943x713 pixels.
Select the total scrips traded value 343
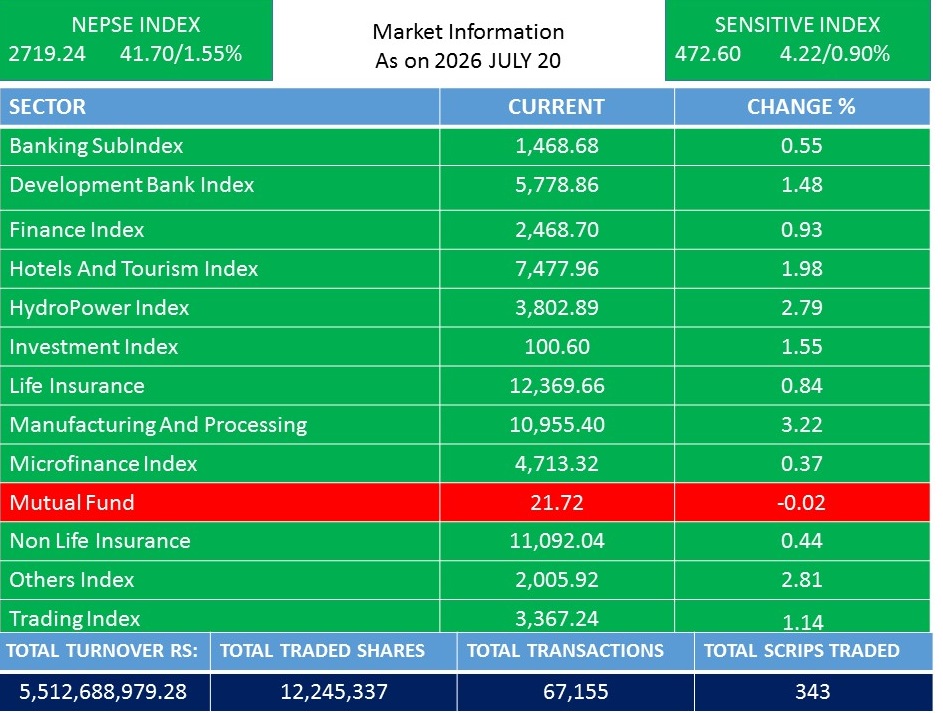tap(812, 692)
